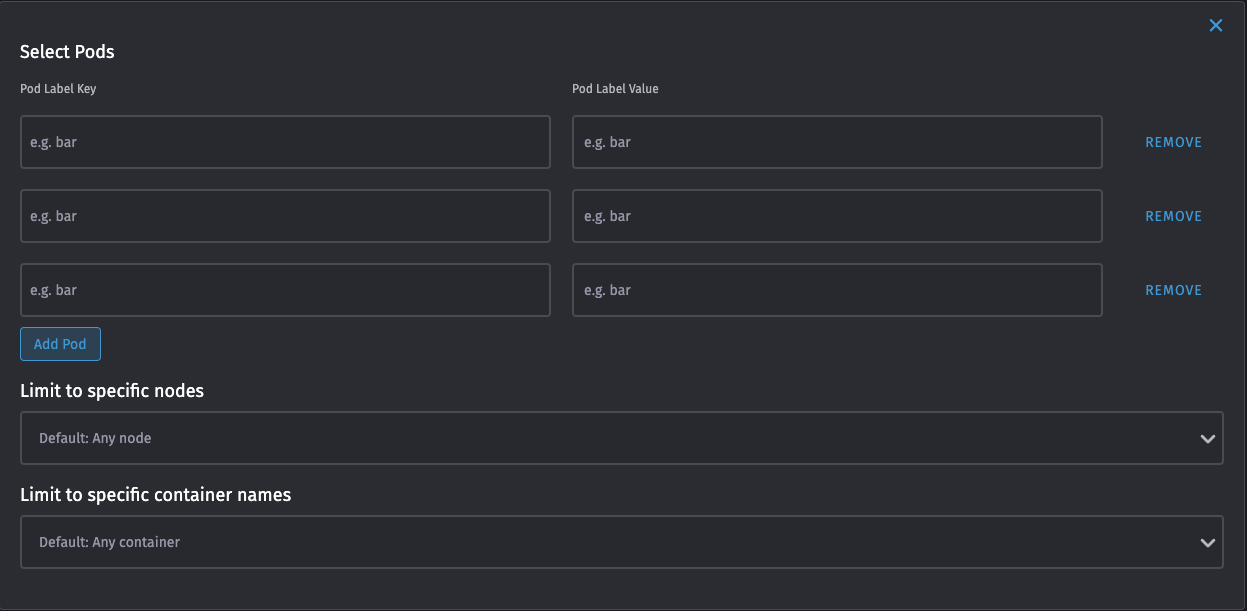Focus the third Pod Label Value field
Viewport: 1247px width, 611px height.
coord(837,290)
